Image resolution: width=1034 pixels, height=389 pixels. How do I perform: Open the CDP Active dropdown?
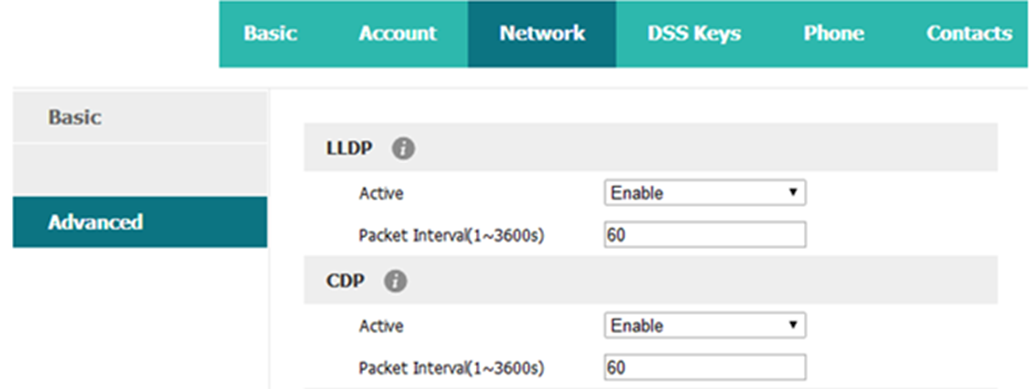point(705,326)
